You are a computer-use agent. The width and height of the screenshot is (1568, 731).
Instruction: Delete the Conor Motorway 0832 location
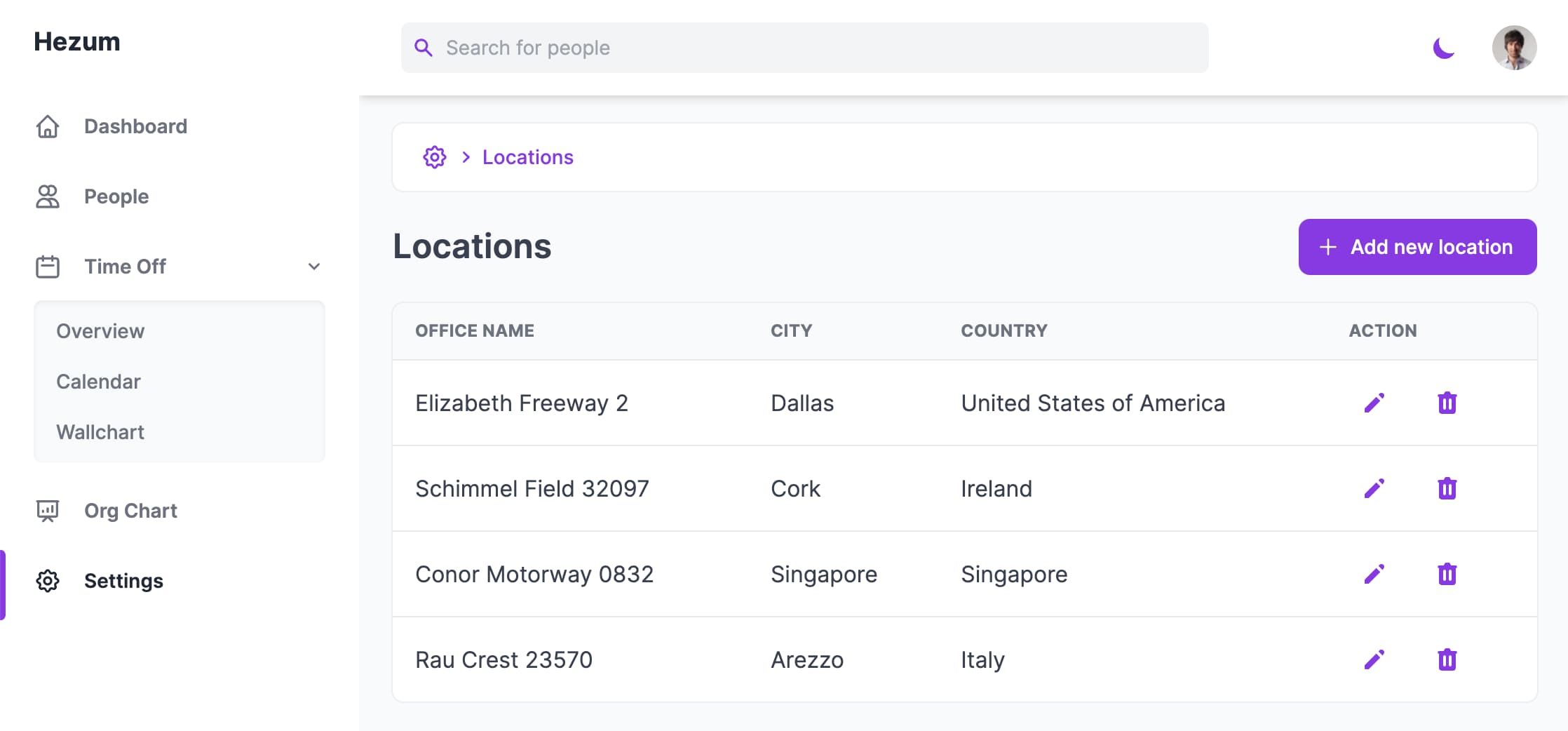(1447, 574)
